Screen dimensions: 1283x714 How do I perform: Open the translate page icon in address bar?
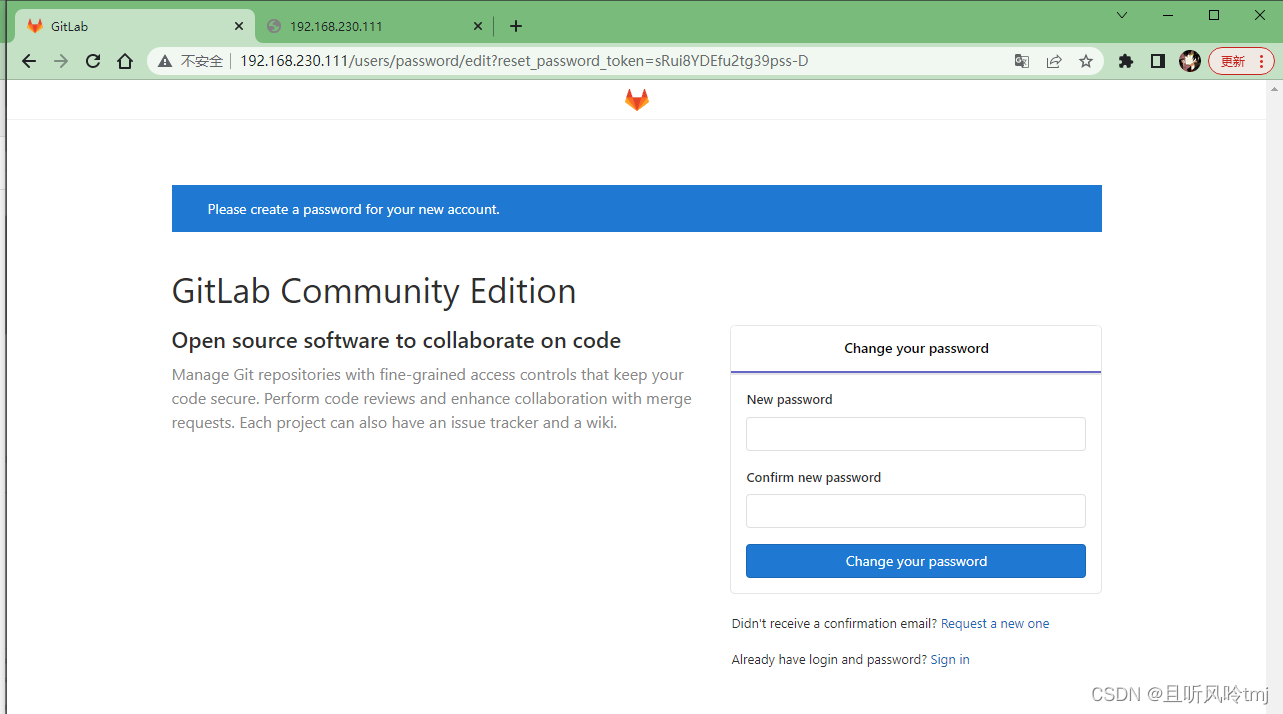[1021, 61]
